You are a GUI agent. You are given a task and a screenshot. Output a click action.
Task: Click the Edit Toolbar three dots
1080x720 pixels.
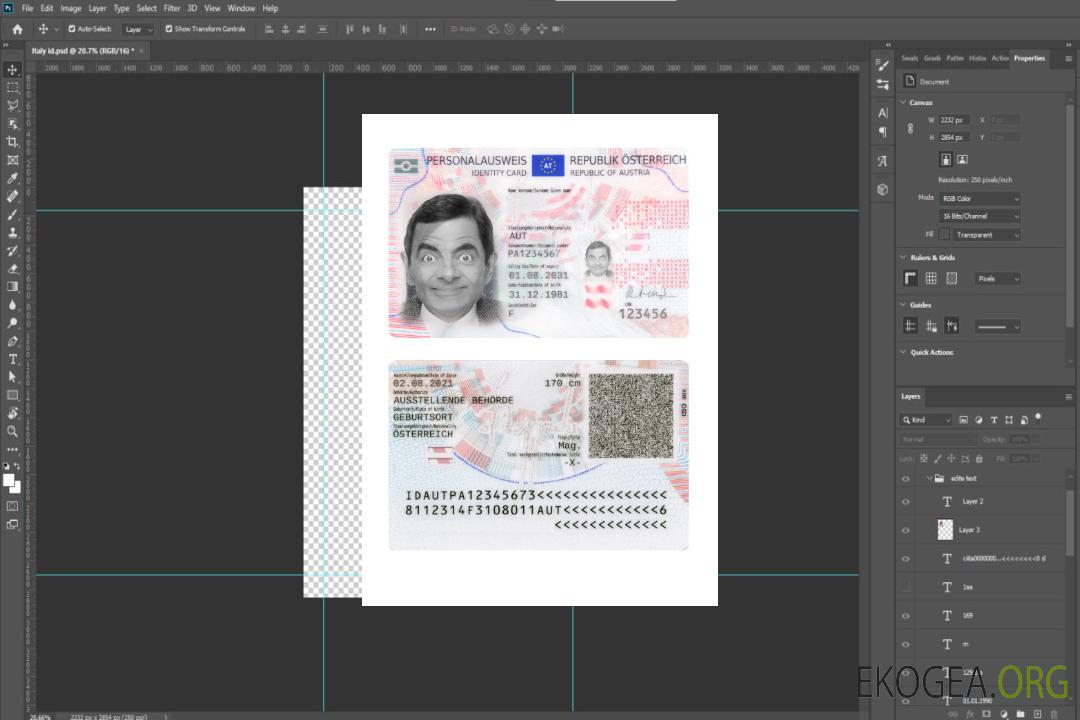[x=12, y=450]
